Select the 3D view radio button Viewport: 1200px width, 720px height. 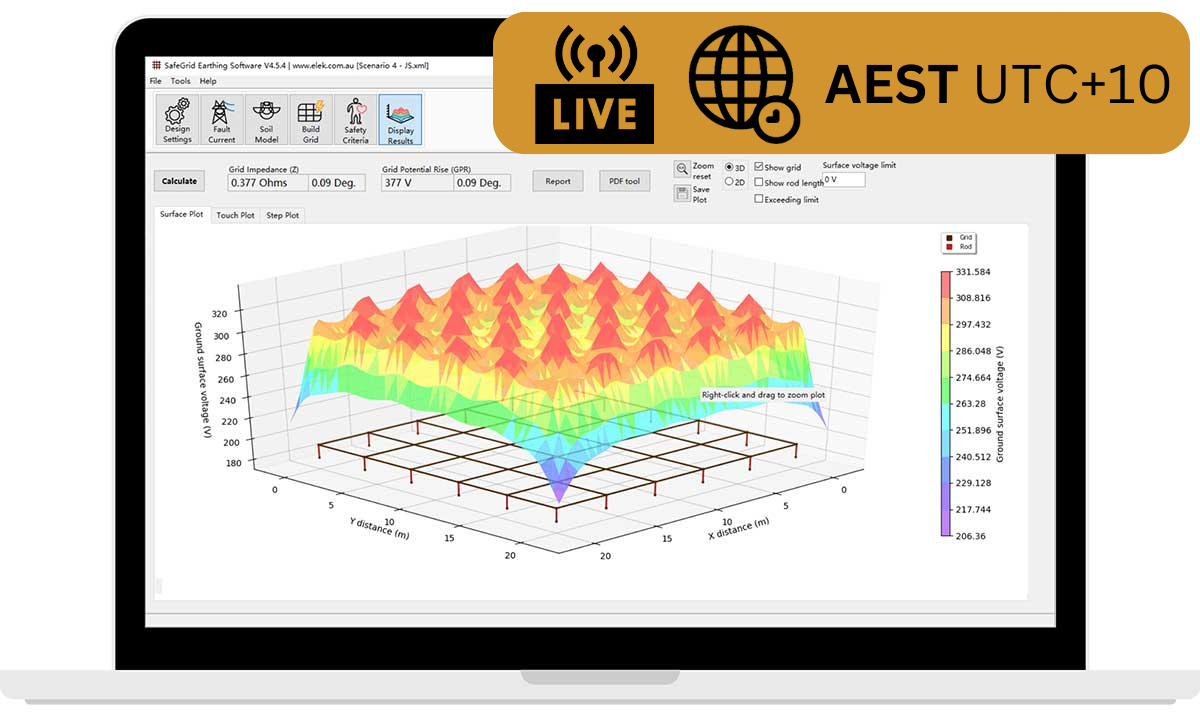click(x=729, y=167)
